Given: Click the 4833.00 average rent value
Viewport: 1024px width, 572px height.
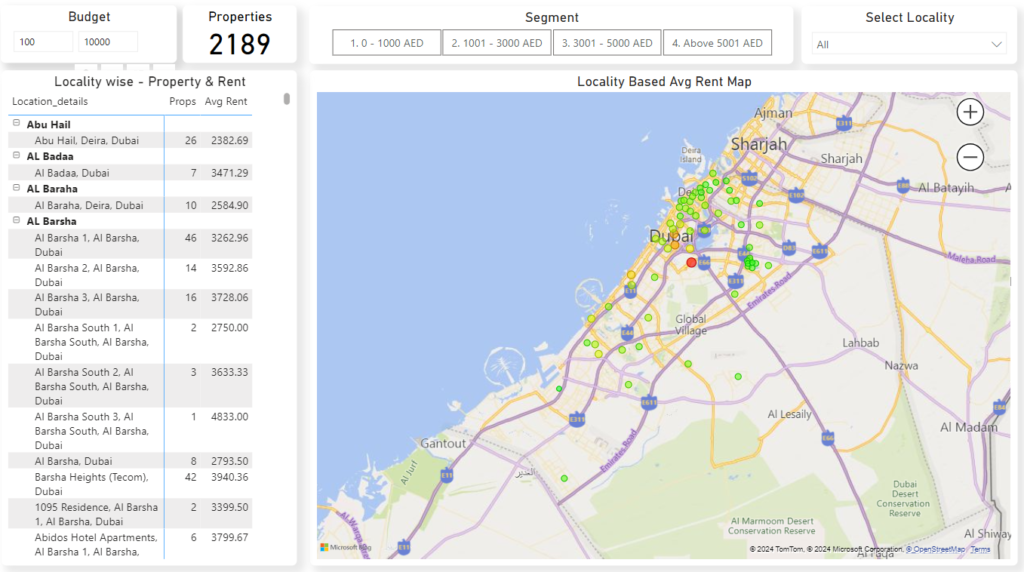Looking at the screenshot, I should (x=229, y=417).
